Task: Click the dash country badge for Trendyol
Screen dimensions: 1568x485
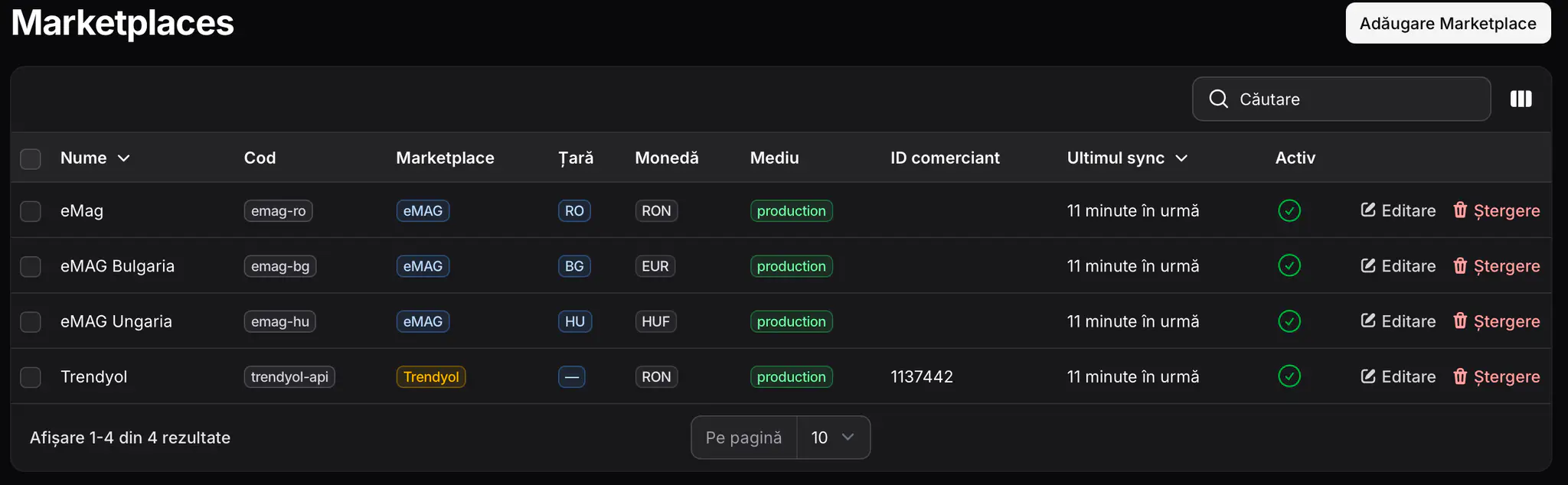Action: click(572, 376)
